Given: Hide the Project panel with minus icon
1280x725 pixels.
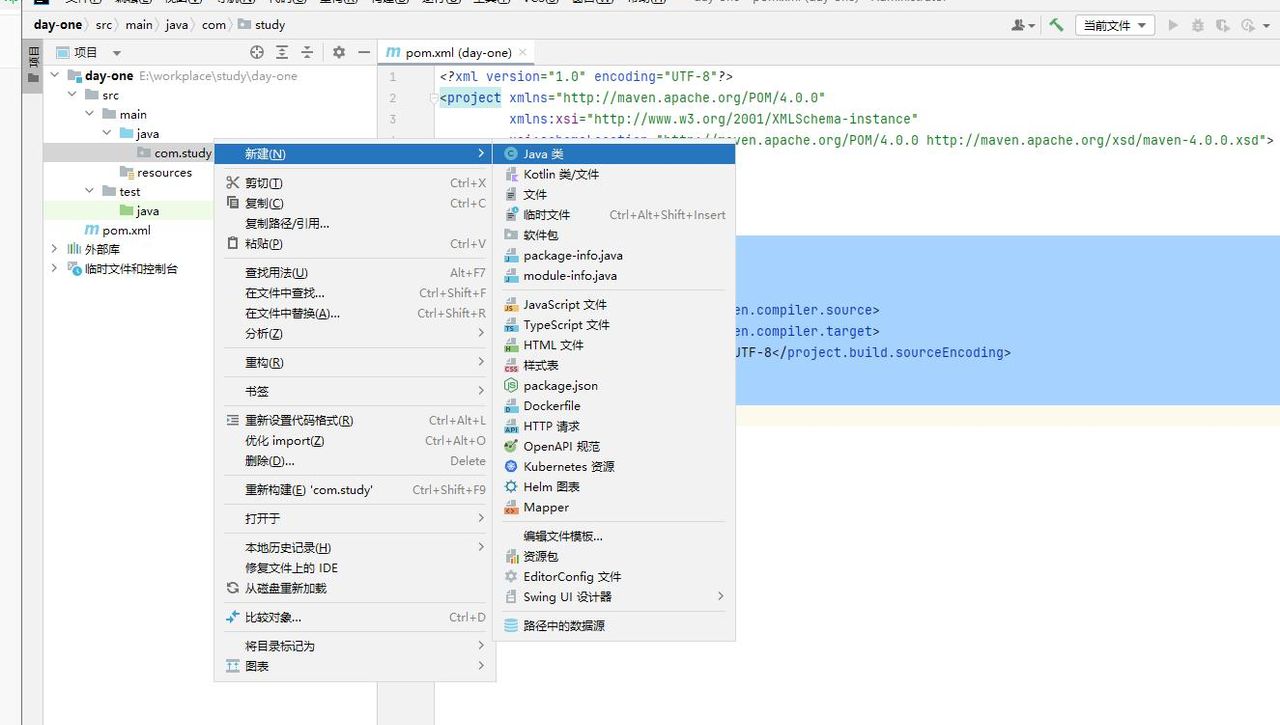Looking at the screenshot, I should 364,52.
